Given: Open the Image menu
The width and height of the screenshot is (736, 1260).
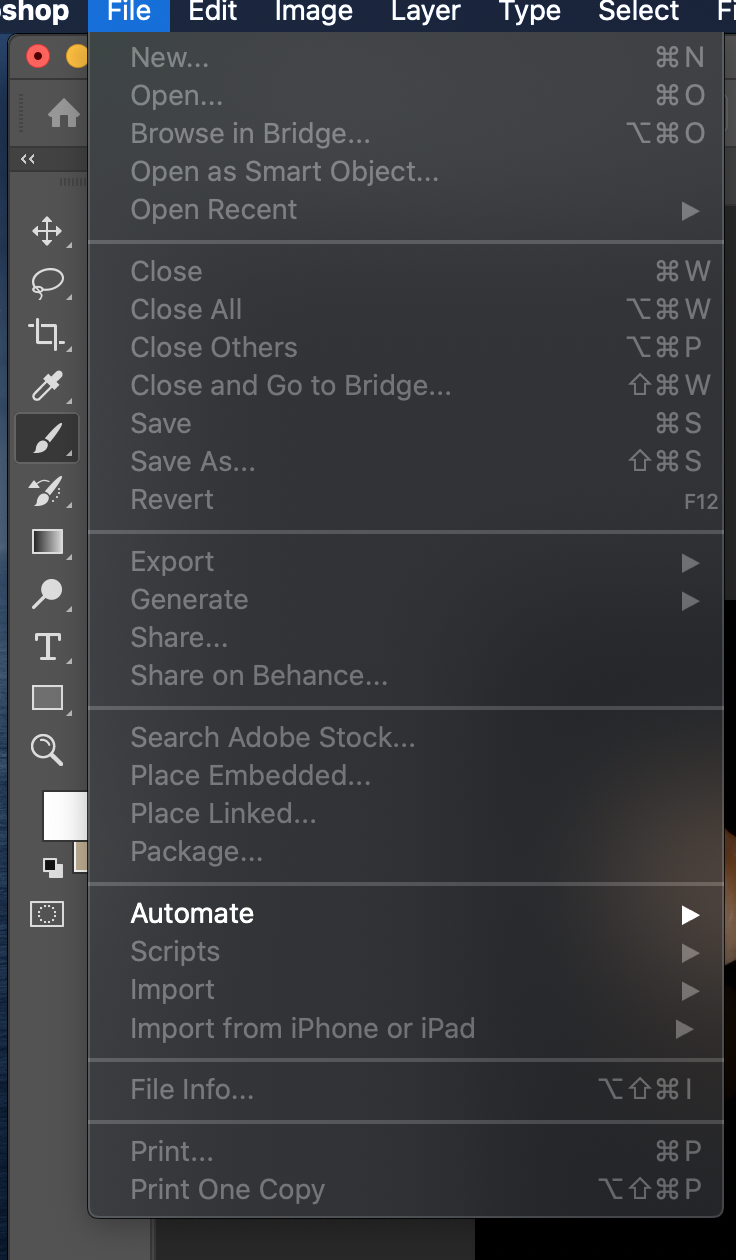Looking at the screenshot, I should [314, 12].
